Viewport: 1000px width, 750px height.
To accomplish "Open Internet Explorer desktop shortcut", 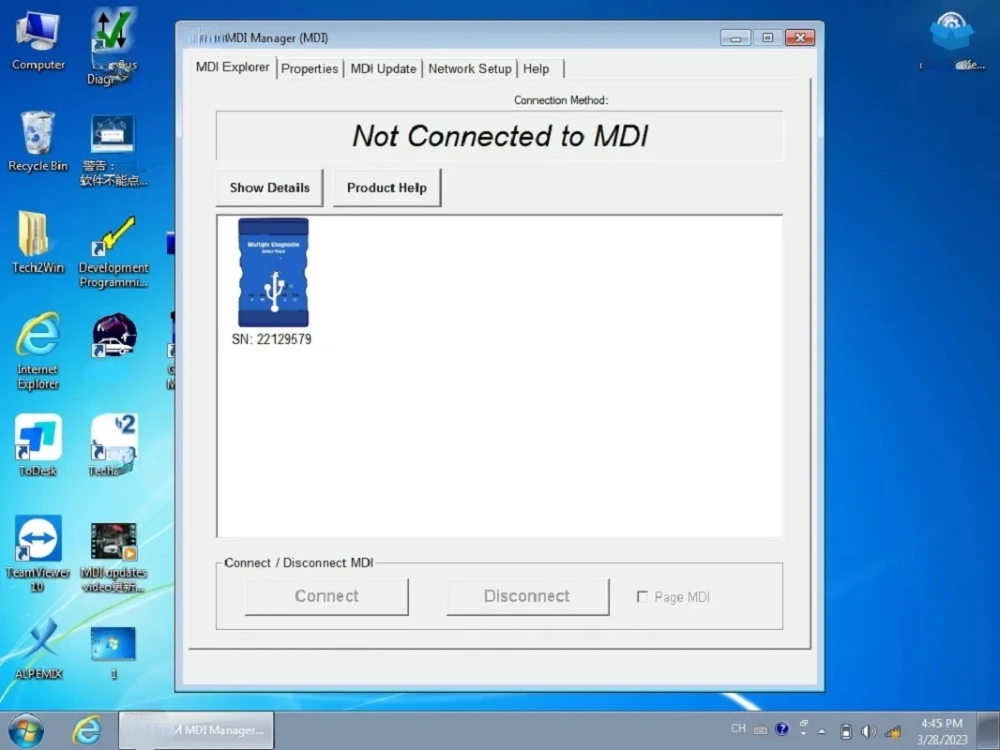I will pyautogui.click(x=38, y=351).
